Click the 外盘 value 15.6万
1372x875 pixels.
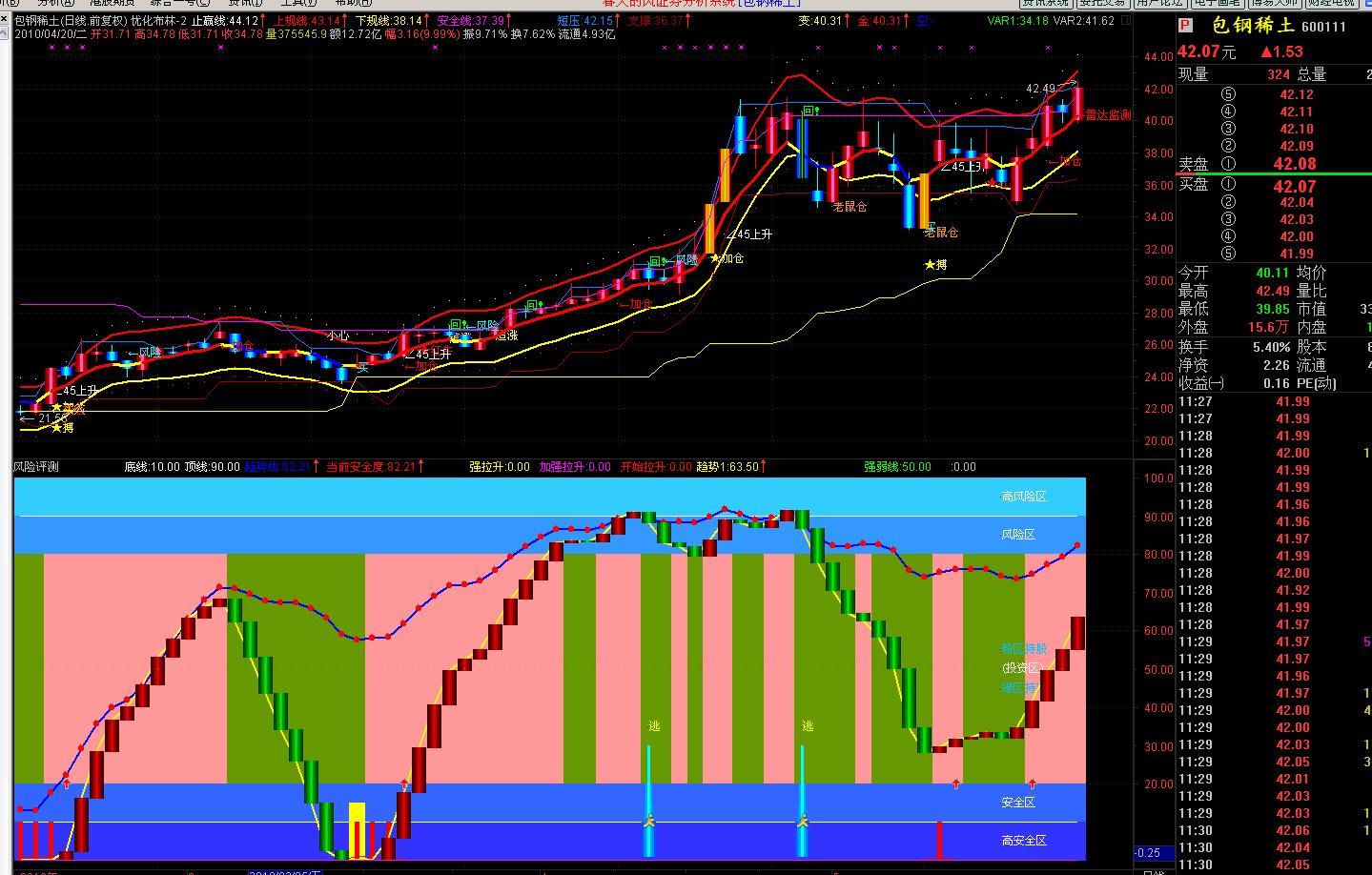tap(1269, 327)
